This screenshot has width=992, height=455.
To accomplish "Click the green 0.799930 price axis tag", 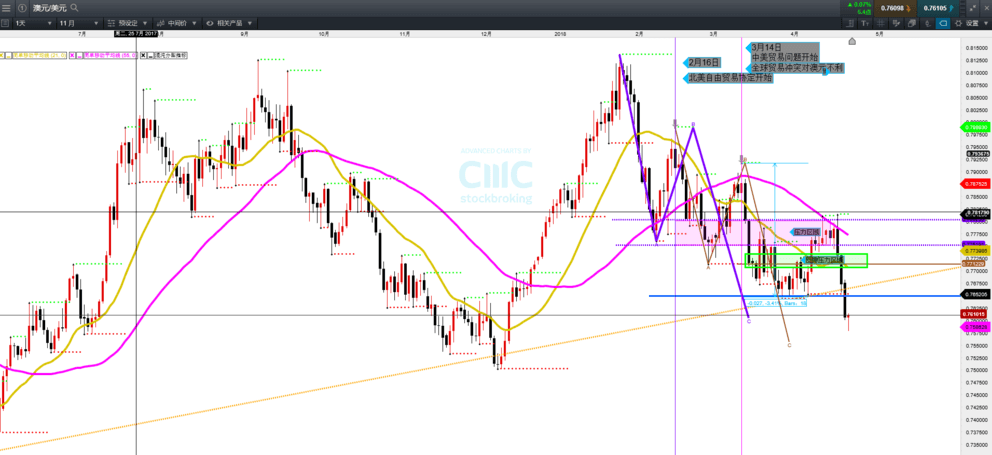I will (975, 127).
